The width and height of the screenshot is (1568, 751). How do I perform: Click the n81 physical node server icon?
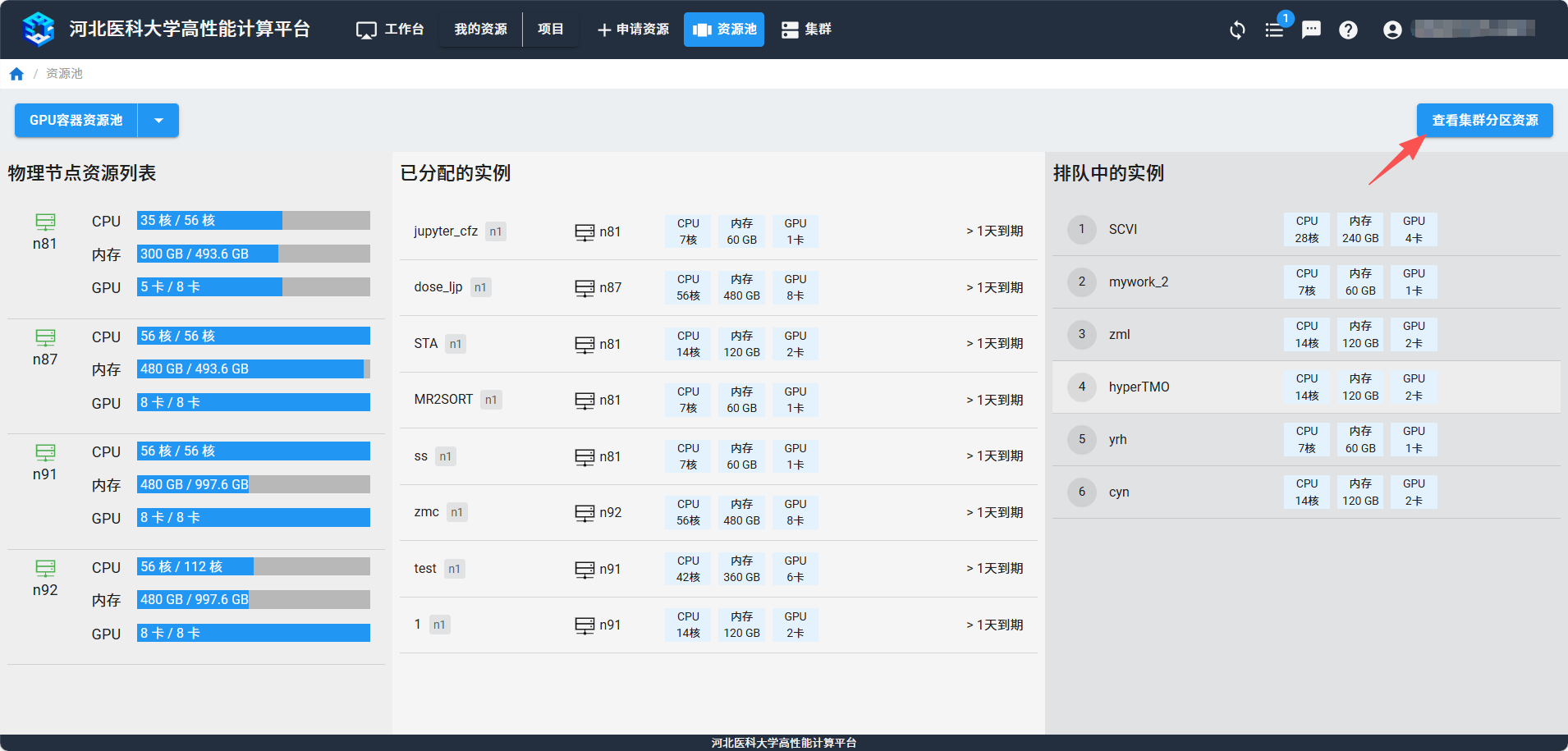tap(45, 222)
